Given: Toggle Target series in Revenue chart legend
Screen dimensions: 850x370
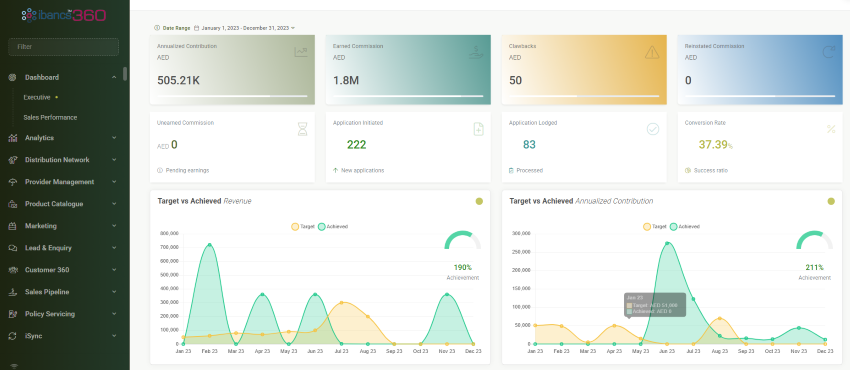Looking at the screenshot, I should [302, 226].
